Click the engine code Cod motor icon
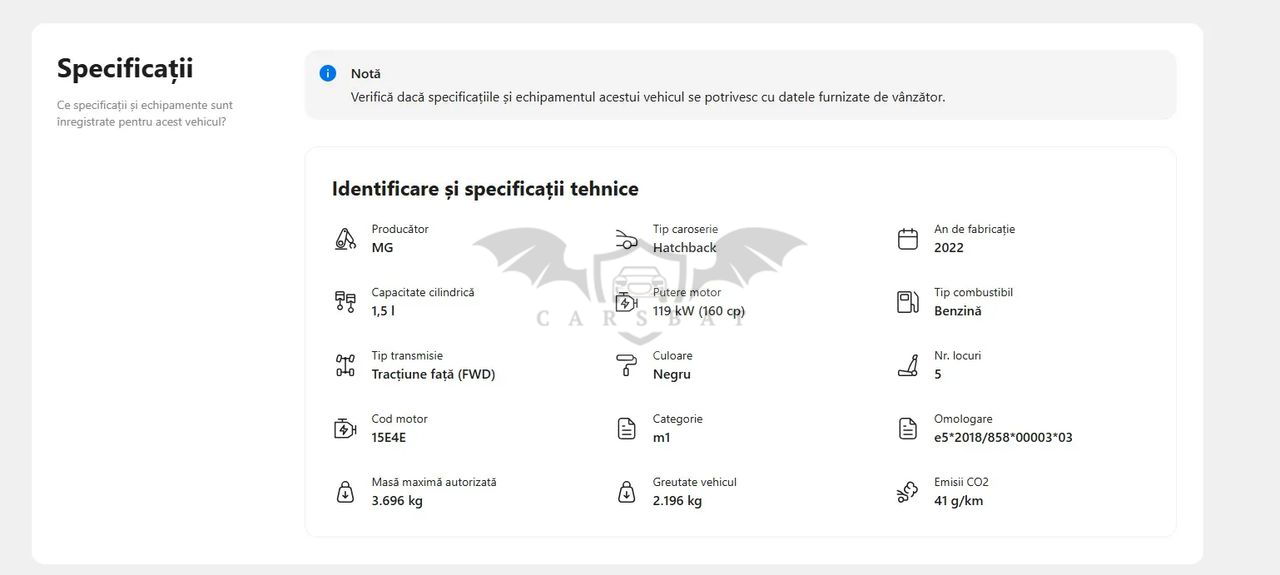The width and height of the screenshot is (1280, 575). click(345, 429)
